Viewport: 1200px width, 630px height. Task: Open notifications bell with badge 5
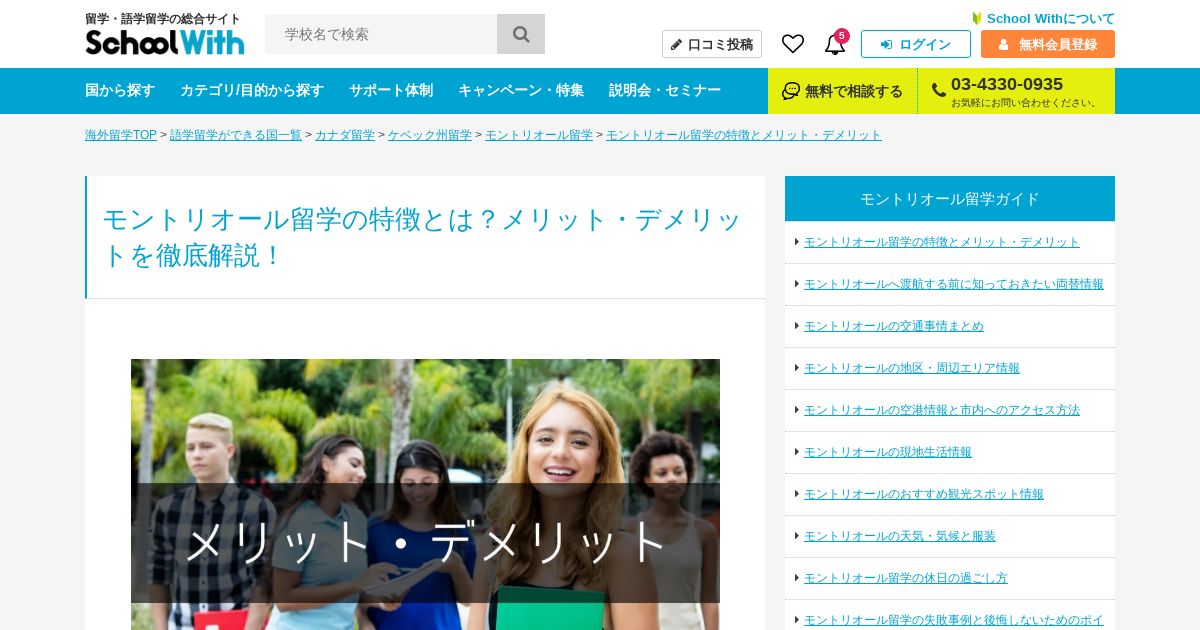[x=835, y=44]
